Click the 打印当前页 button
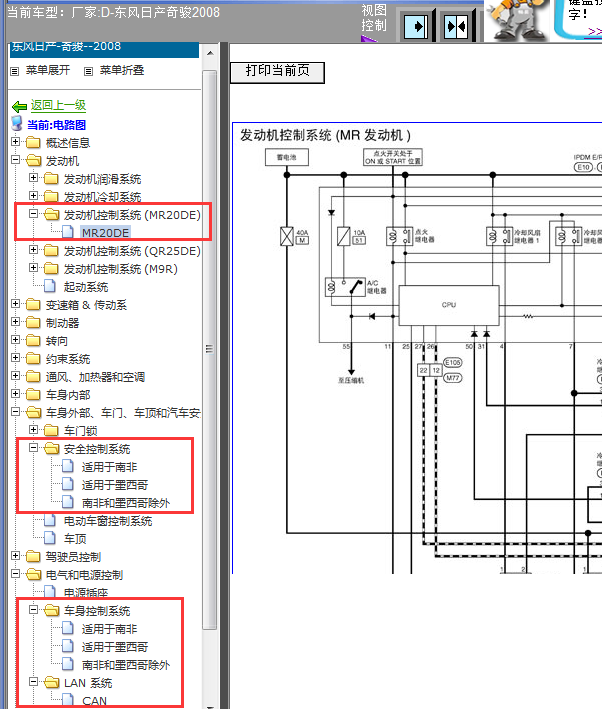This screenshot has width=602, height=709. [x=277, y=72]
